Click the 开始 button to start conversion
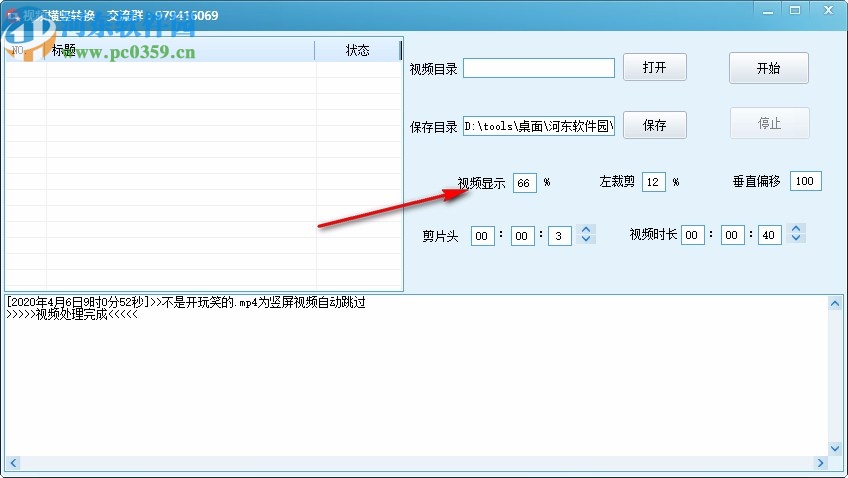Image resolution: width=848 pixels, height=478 pixels. (x=768, y=68)
